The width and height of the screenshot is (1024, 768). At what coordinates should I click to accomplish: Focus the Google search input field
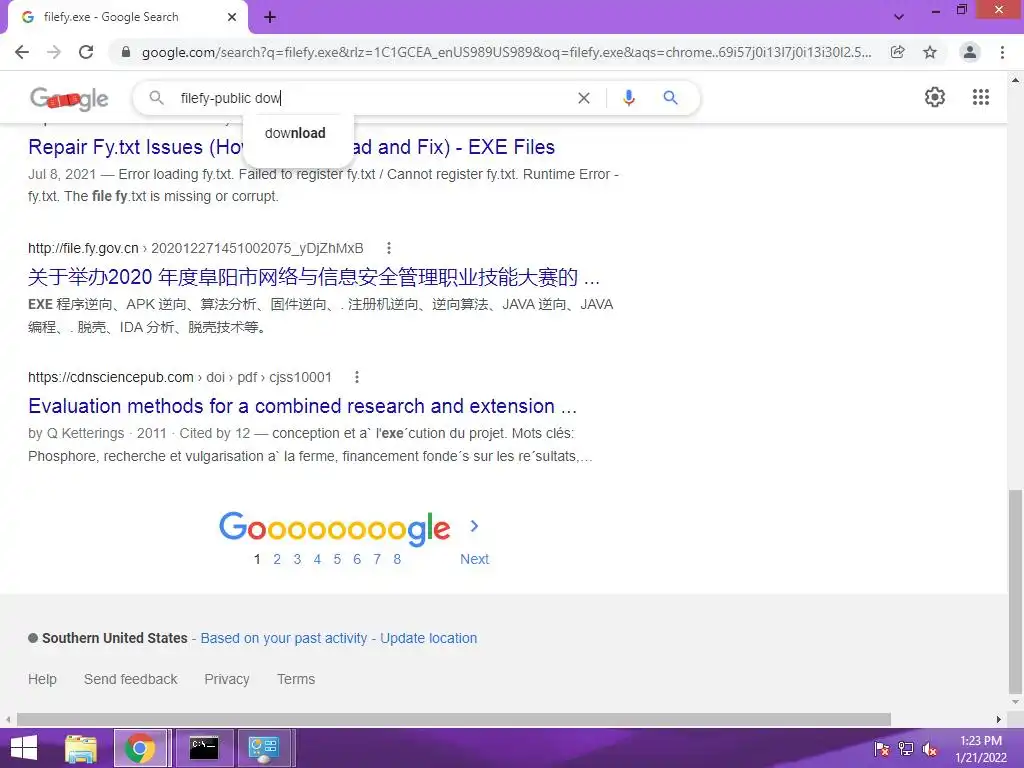[372, 98]
